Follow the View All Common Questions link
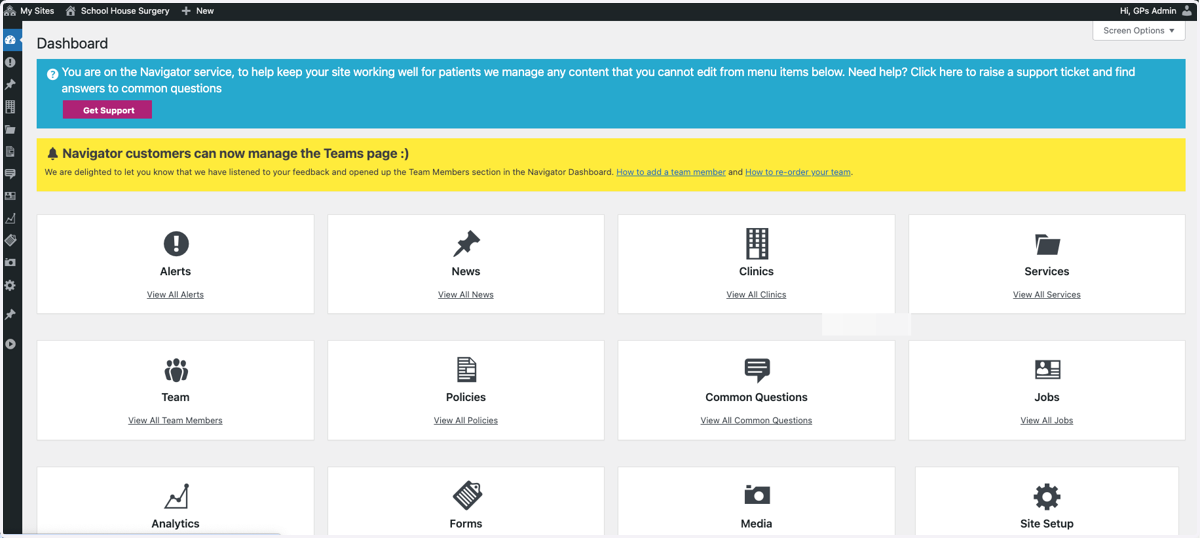The image size is (1200, 538). tap(757, 421)
